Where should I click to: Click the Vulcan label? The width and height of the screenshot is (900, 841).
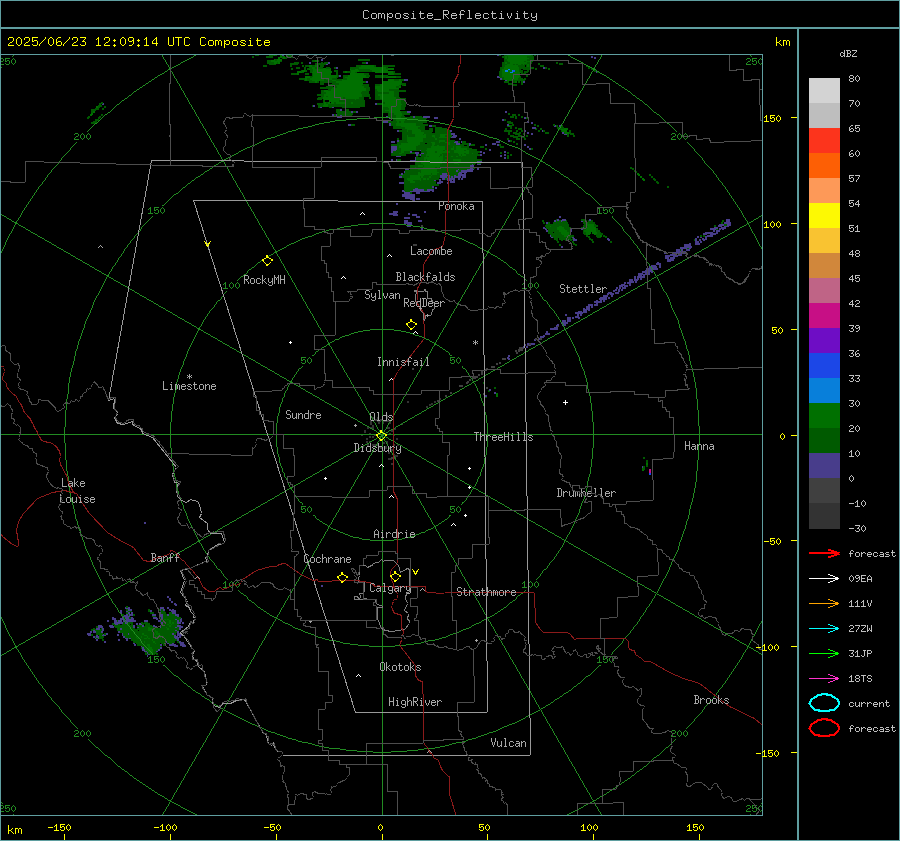pyautogui.click(x=508, y=743)
